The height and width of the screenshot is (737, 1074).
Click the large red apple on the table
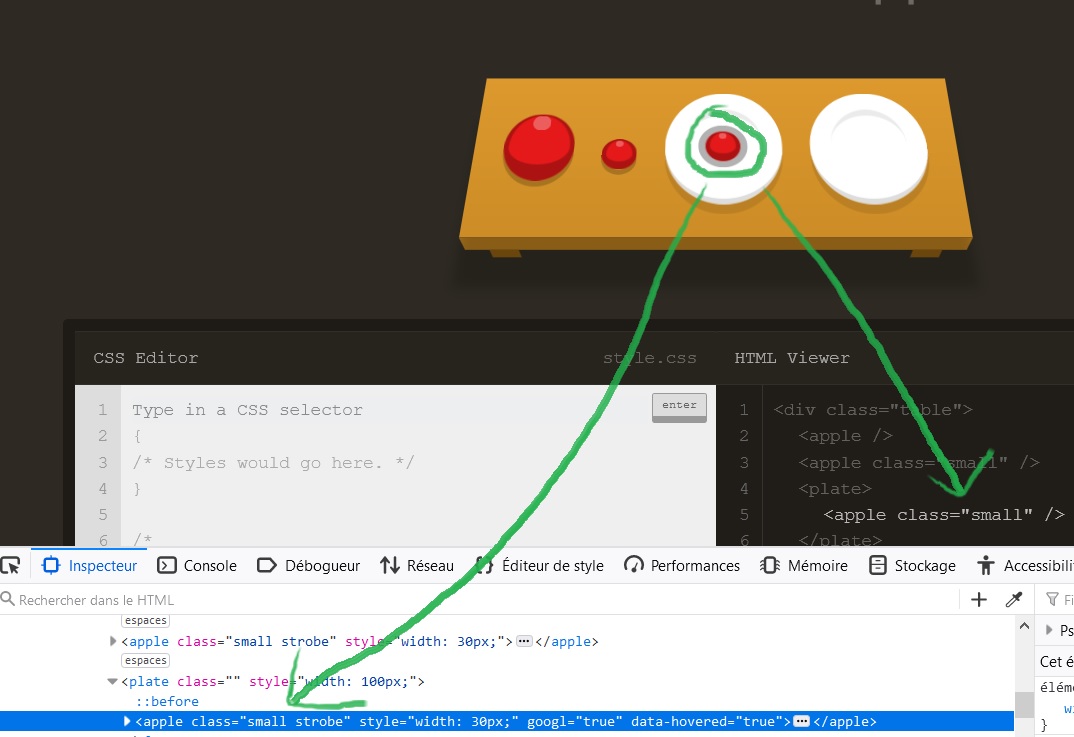coord(538,148)
